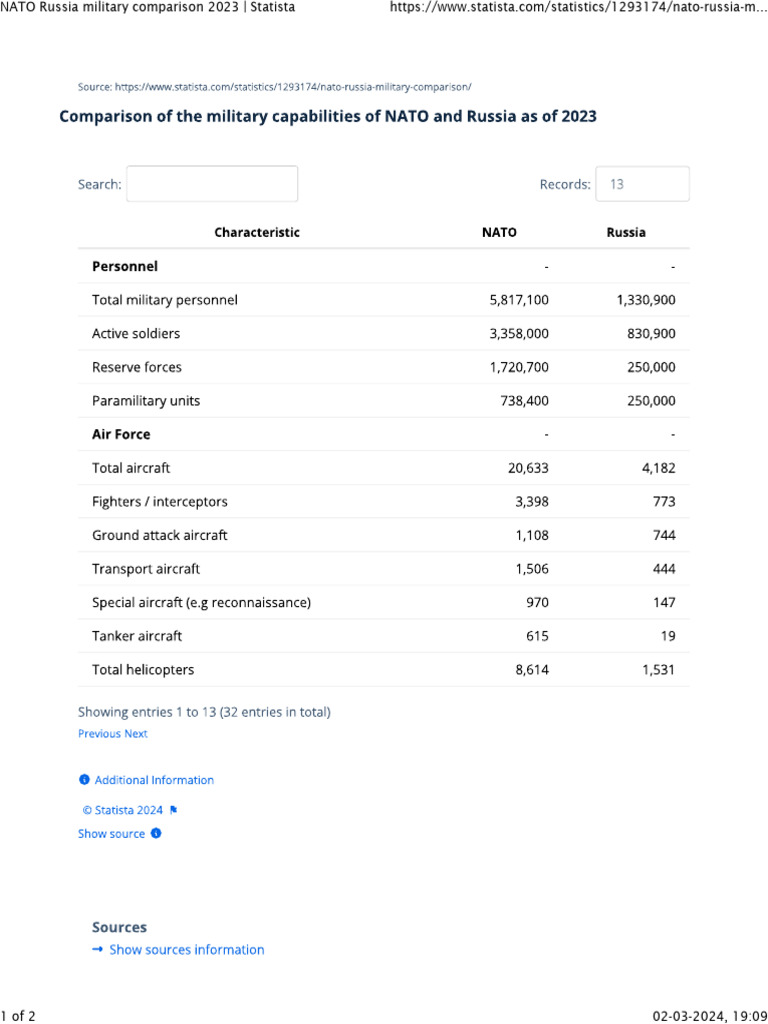This screenshot has height=1024, width=768.
Task: Open the Additional Information link
Action: coord(154,780)
